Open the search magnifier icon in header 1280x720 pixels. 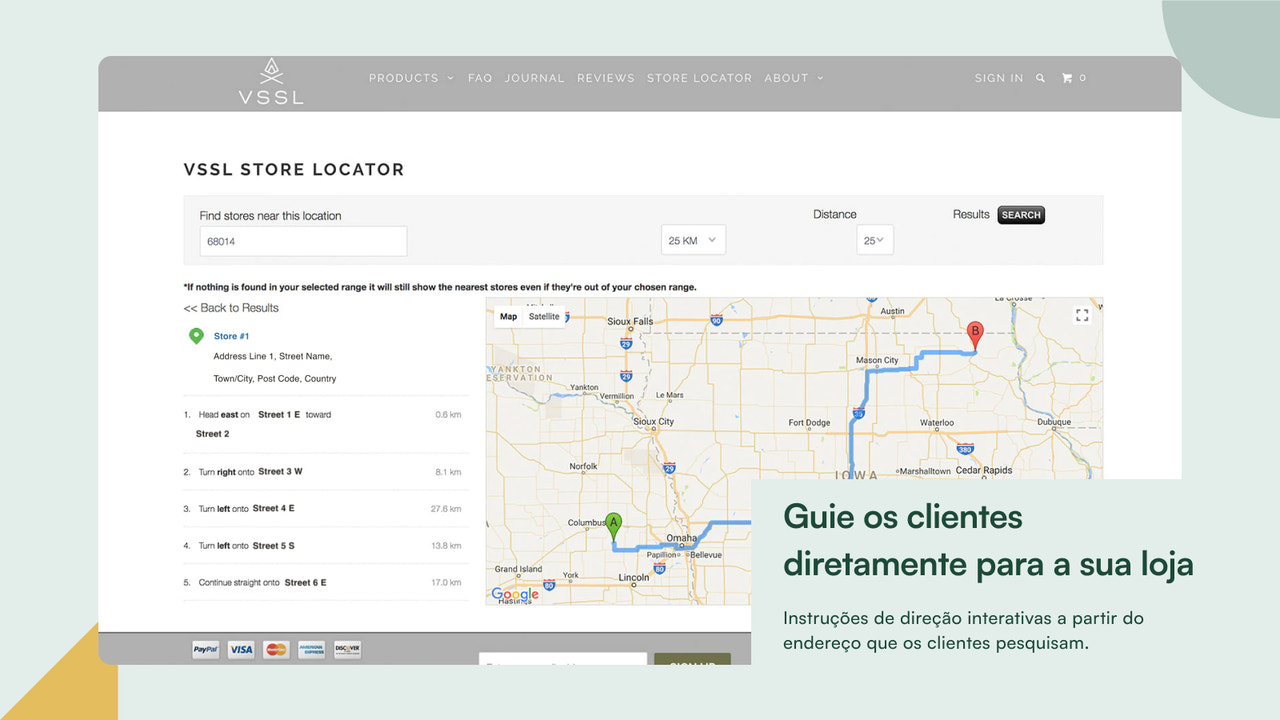1040,78
